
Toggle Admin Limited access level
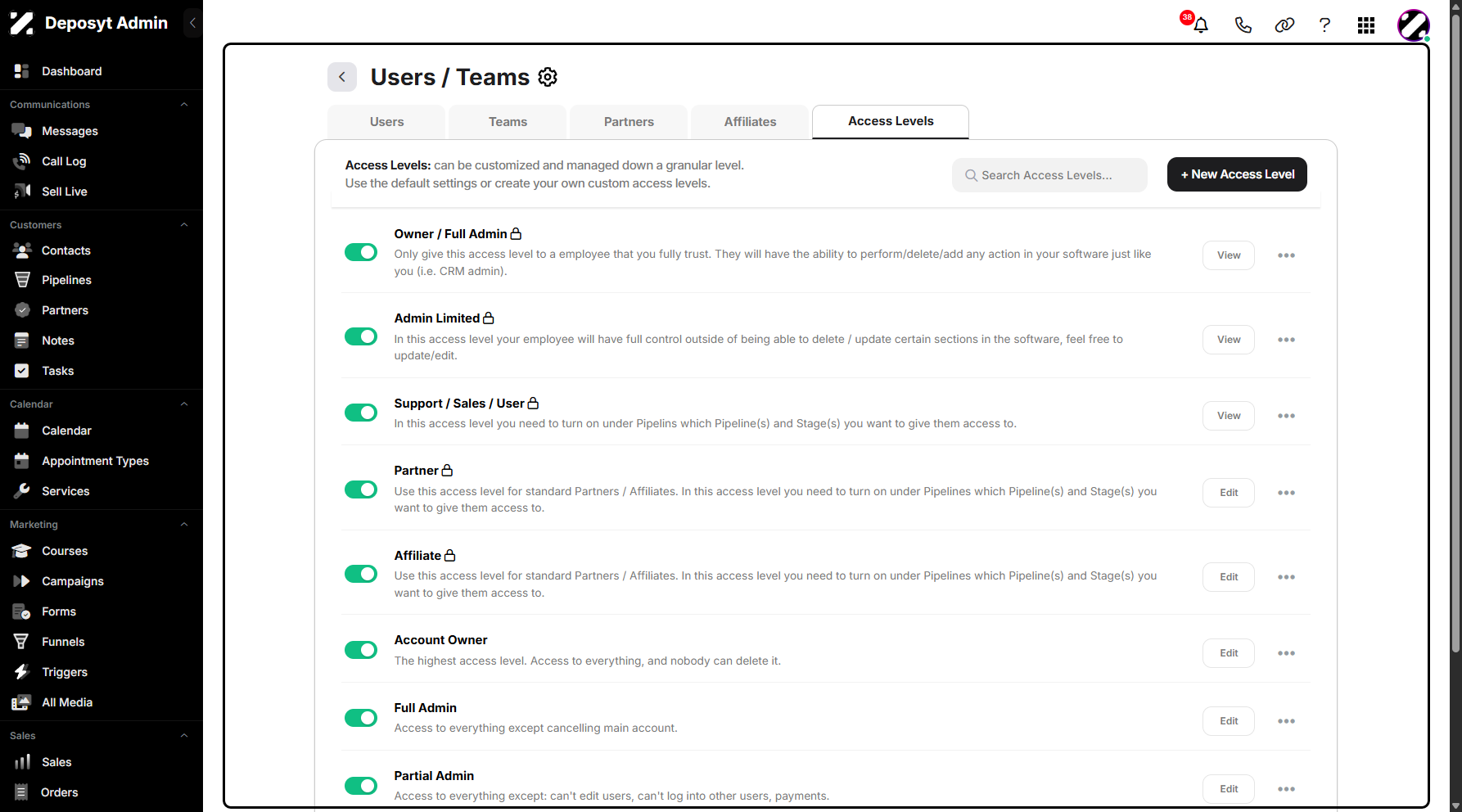[361, 336]
